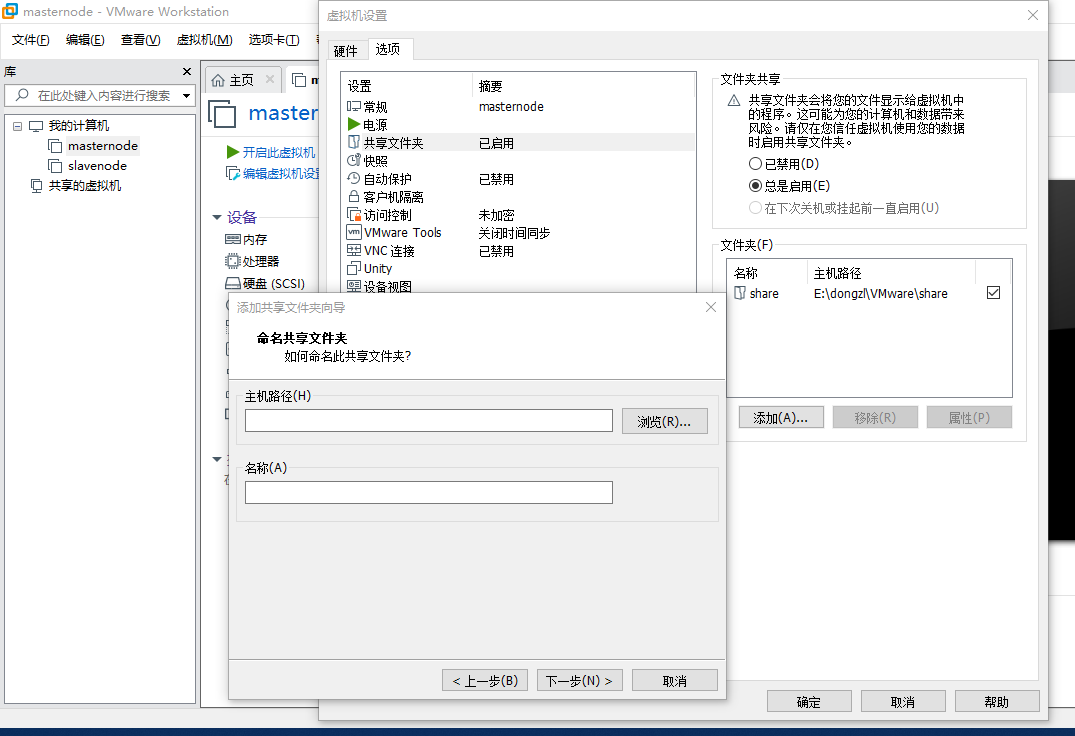Click the Guest Isolation (客户机隔离) lock icon
Image resolution: width=1075 pixels, height=736 pixels.
coord(354,196)
